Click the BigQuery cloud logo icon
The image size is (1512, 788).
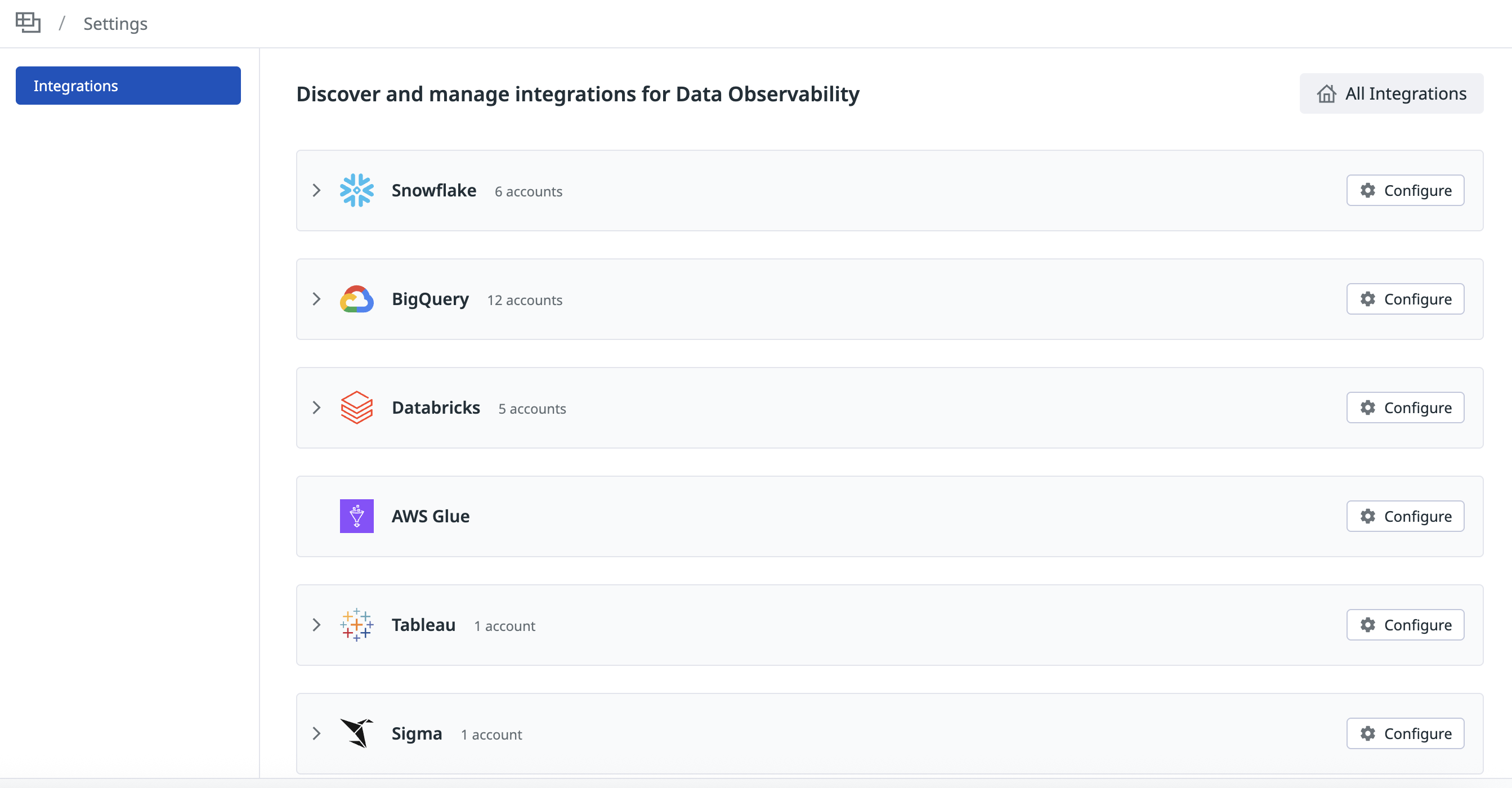click(x=356, y=299)
